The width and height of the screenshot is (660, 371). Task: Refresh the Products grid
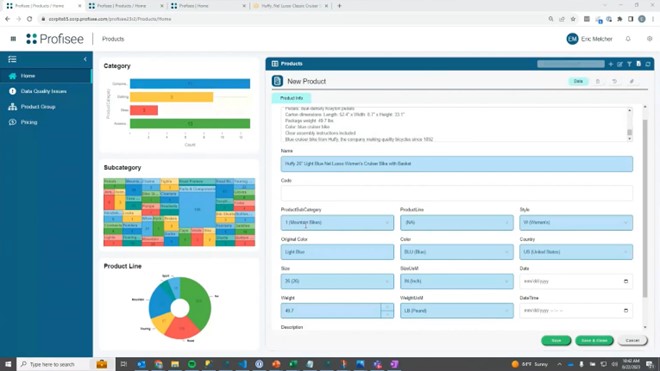[x=648, y=64]
